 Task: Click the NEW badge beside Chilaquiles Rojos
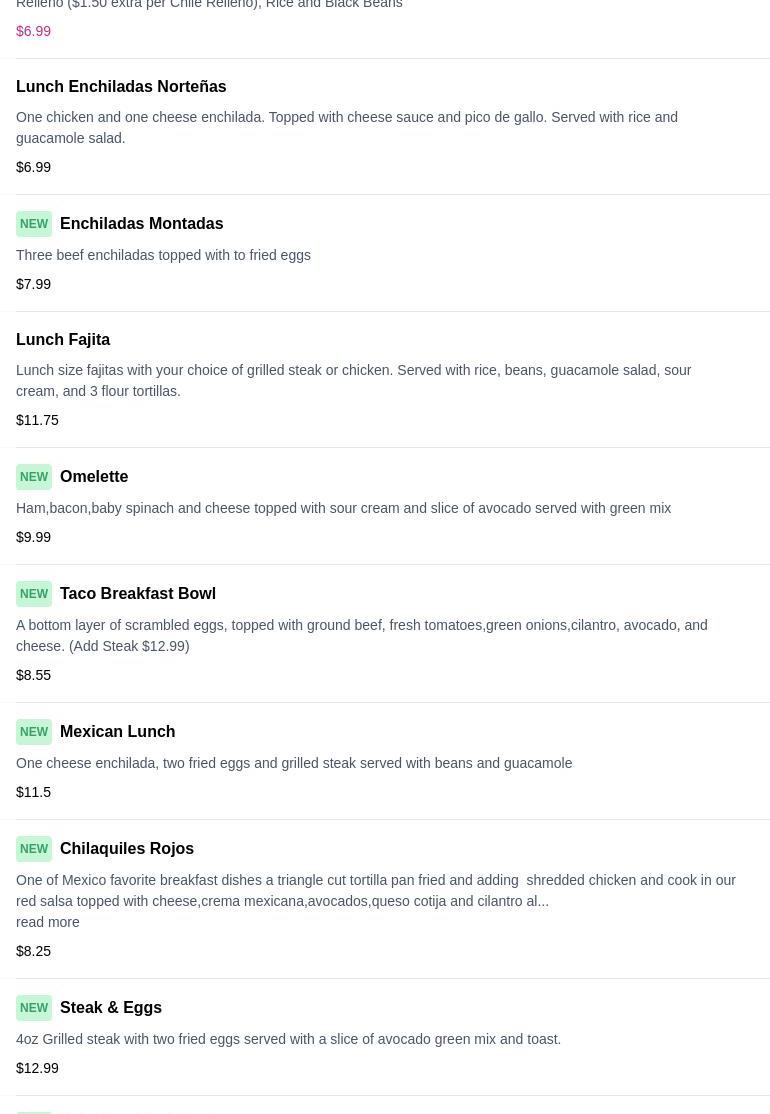34,849
